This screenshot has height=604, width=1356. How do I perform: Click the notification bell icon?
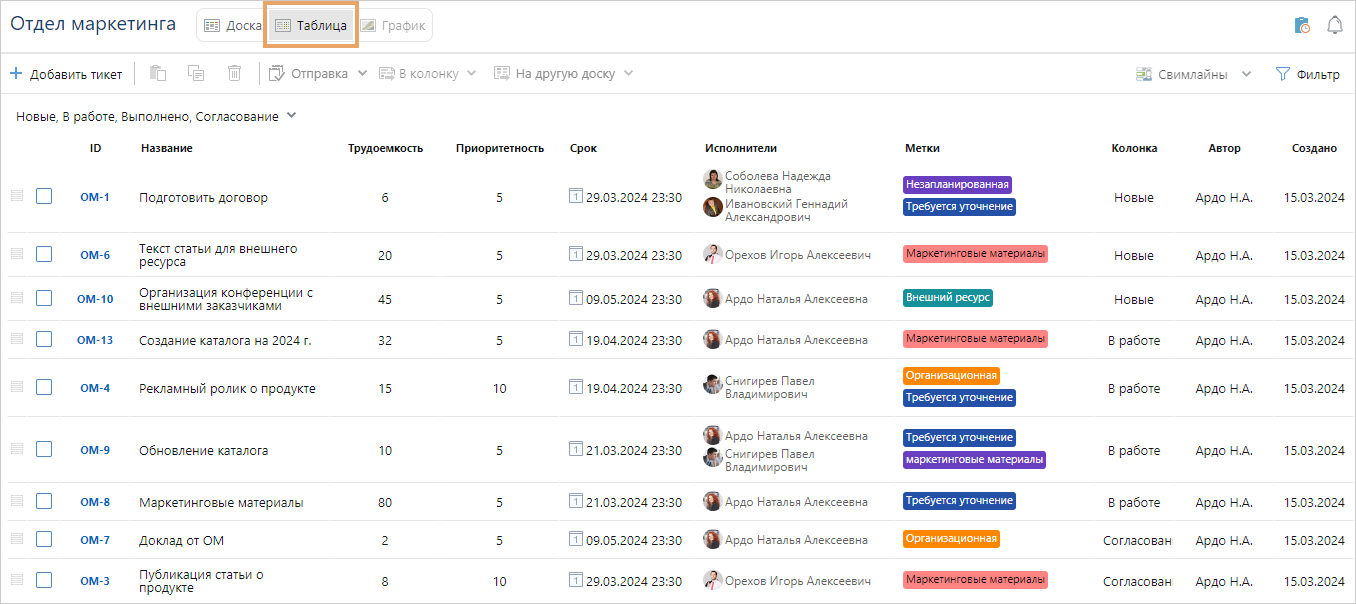click(1334, 25)
